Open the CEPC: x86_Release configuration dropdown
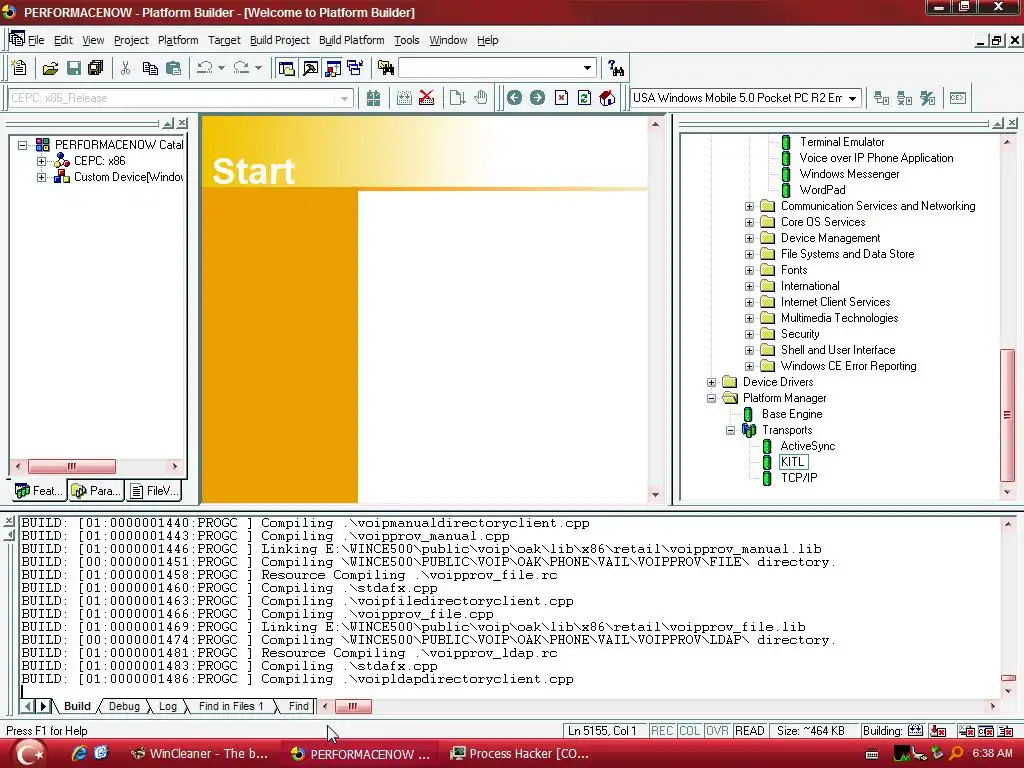The height and width of the screenshot is (768, 1024). tap(344, 99)
